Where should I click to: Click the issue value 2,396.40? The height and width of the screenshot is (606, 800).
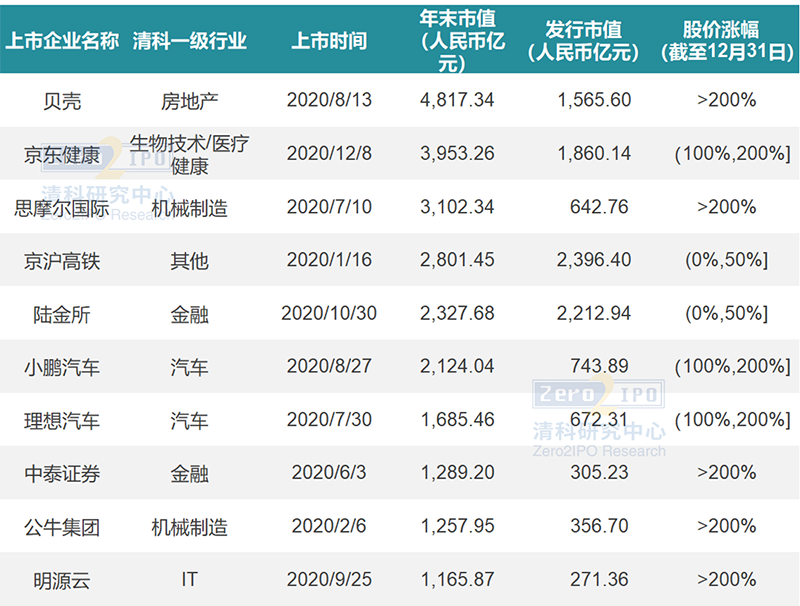[x=594, y=260]
